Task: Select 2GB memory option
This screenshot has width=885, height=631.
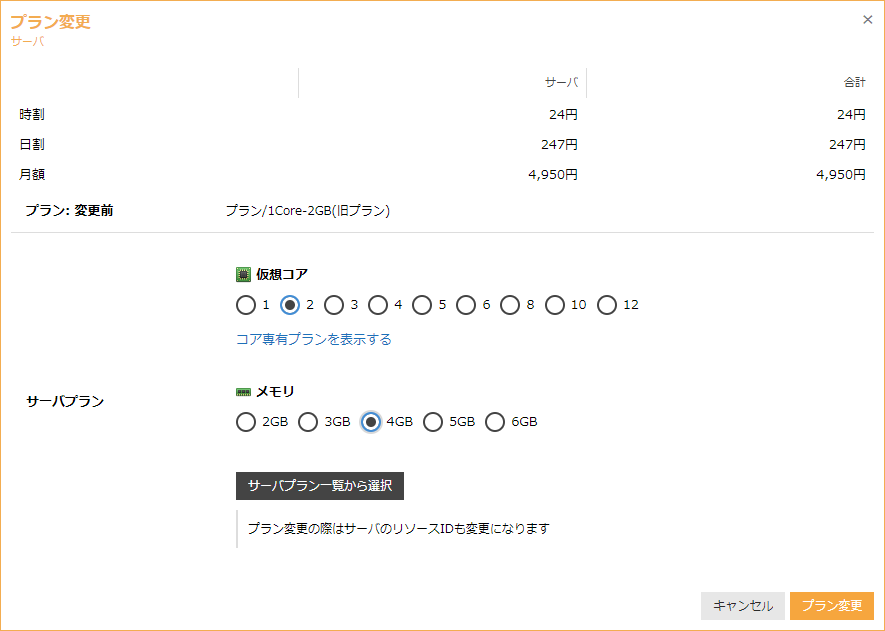Action: coord(246,422)
